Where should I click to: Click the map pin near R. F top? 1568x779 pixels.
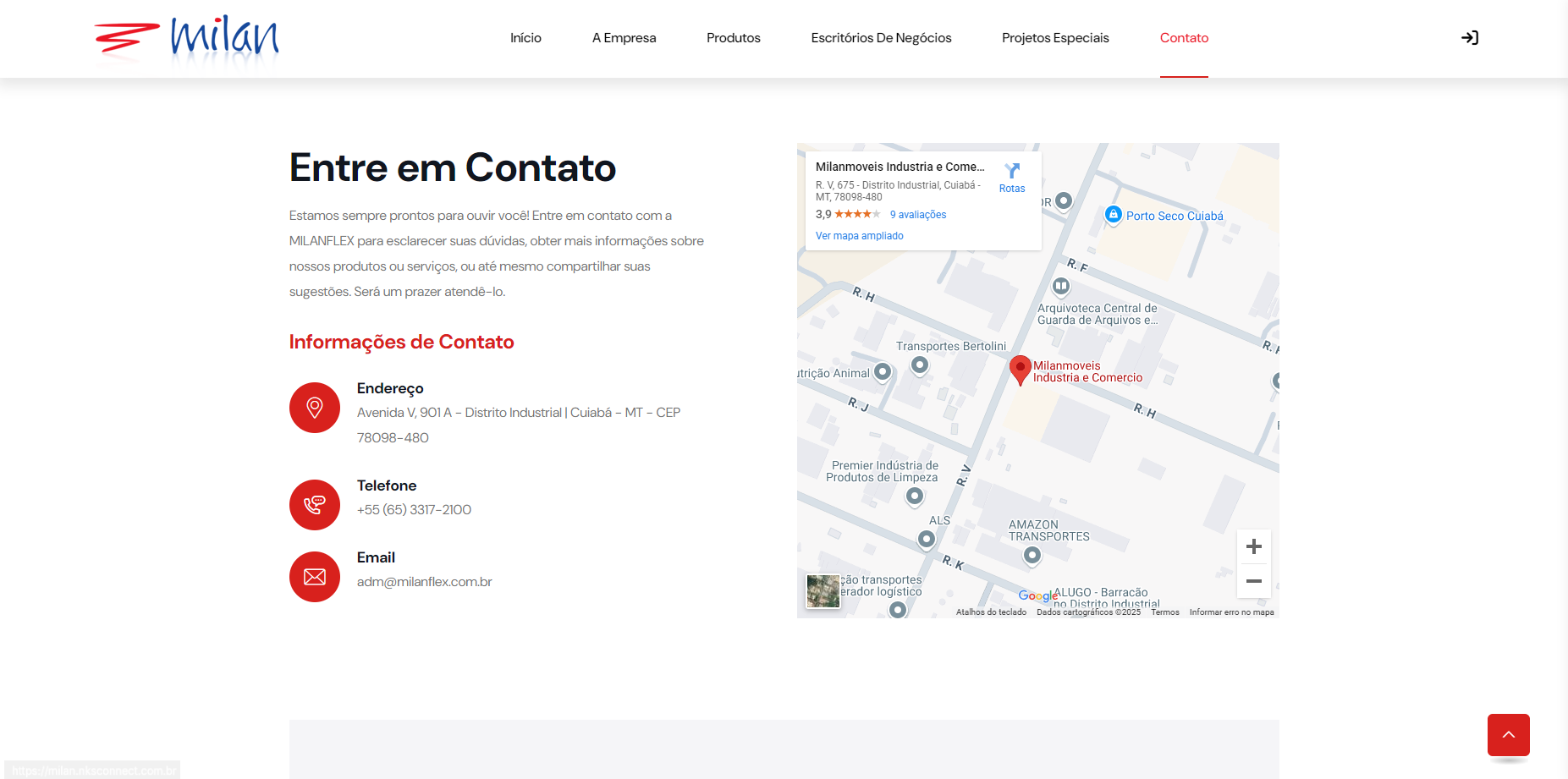(x=1065, y=201)
